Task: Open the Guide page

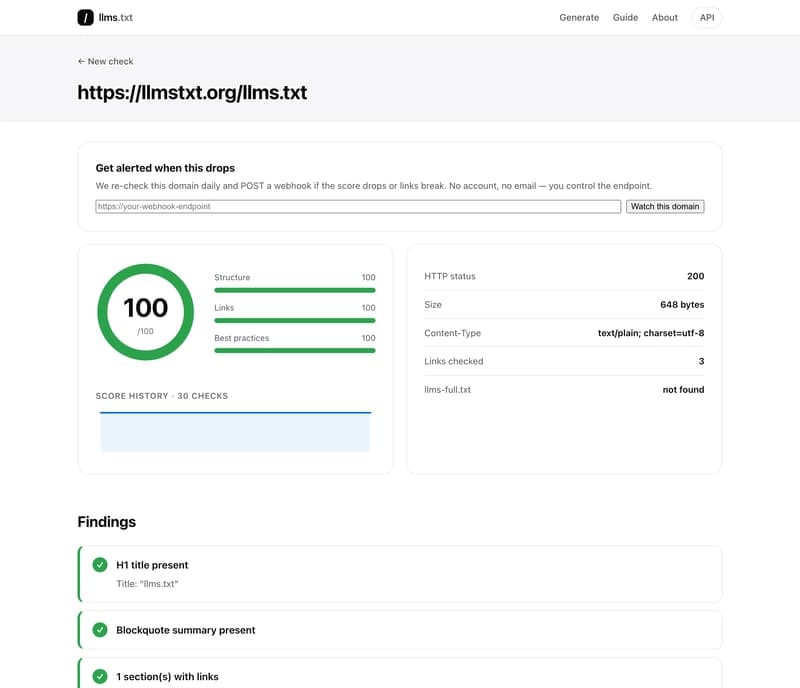Action: click(x=625, y=17)
